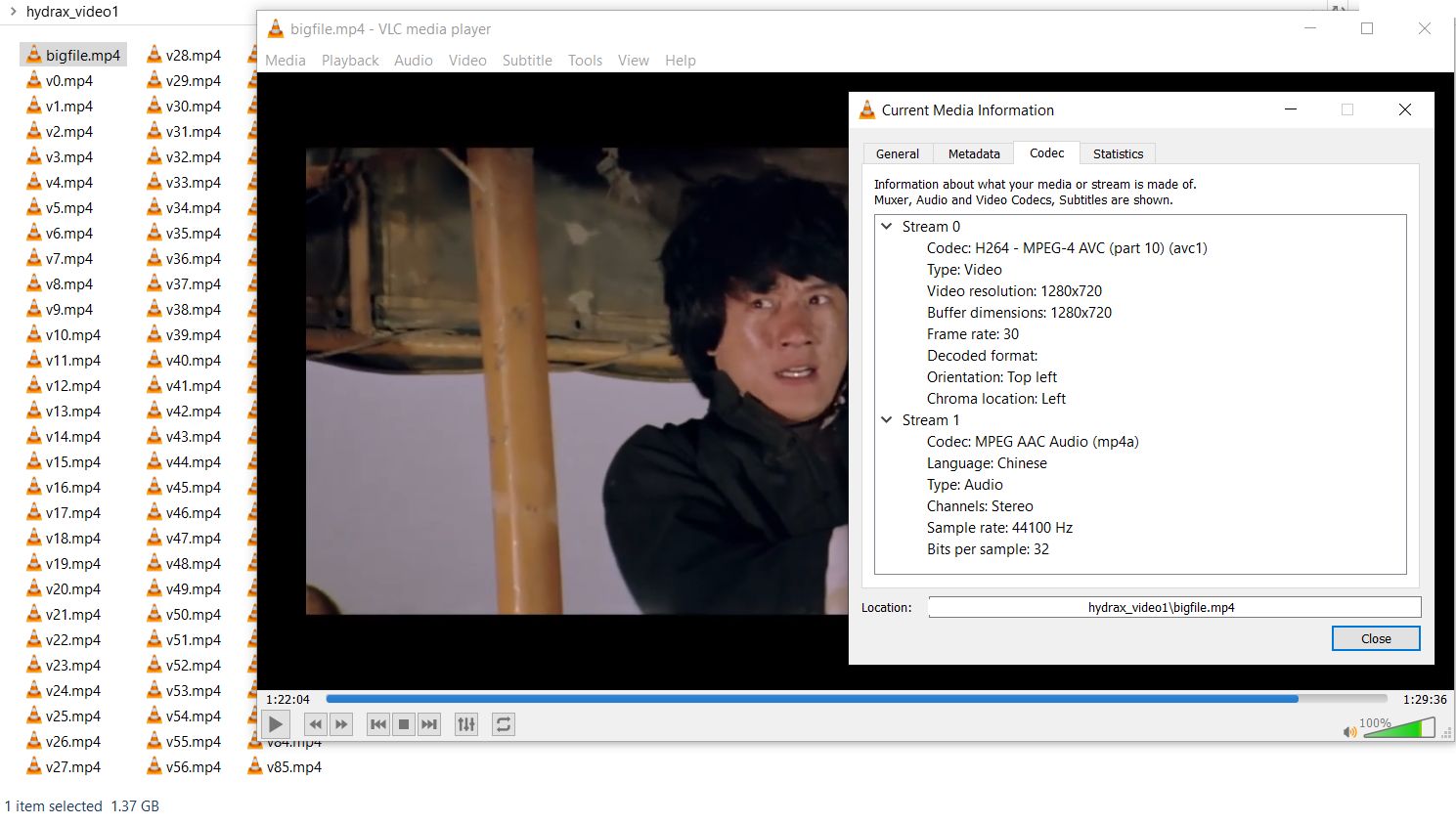Click the v48.mp4 file name in Explorer

click(x=194, y=564)
